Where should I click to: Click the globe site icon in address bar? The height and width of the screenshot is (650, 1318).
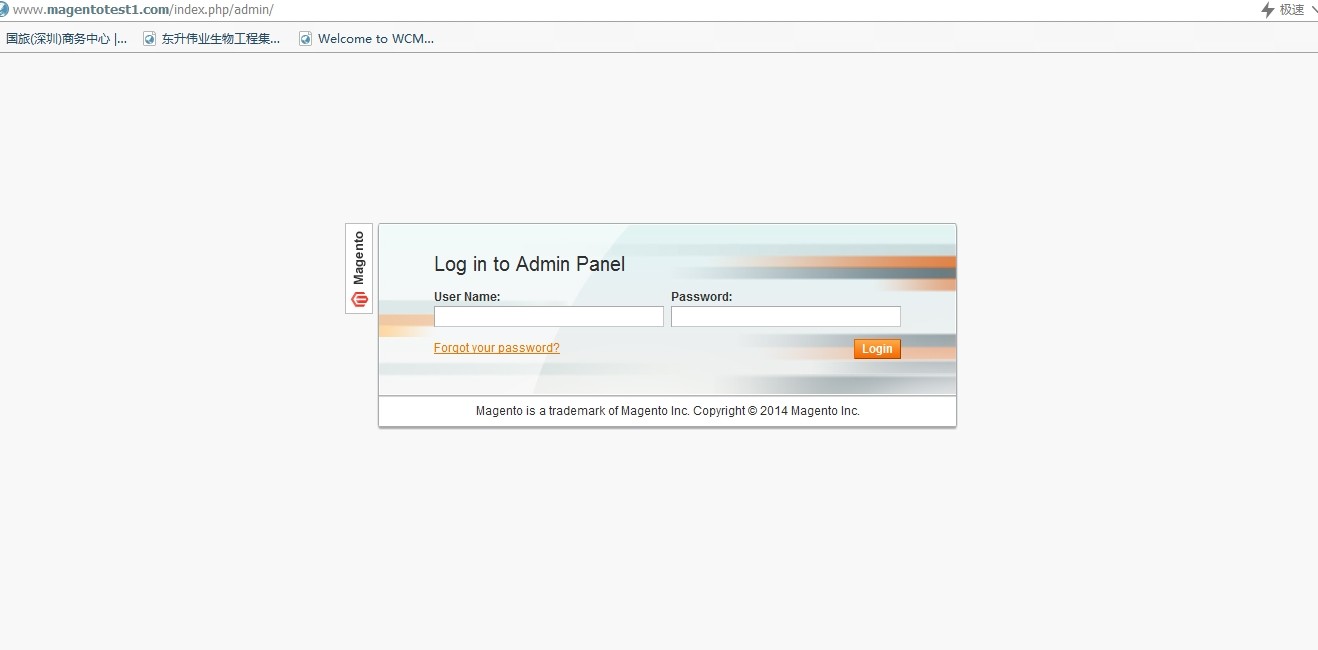pyautogui.click(x=4, y=9)
